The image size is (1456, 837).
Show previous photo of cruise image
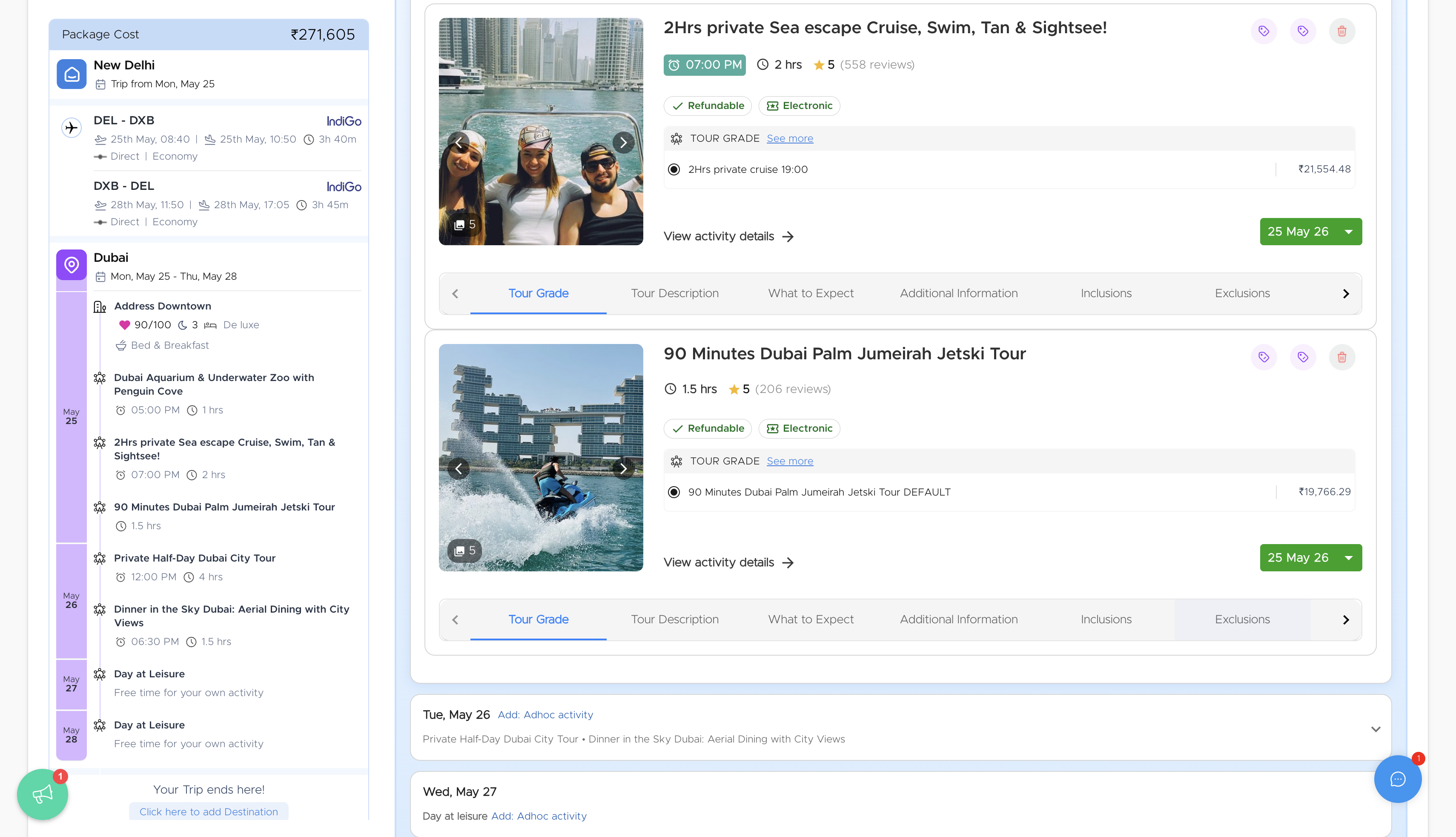click(x=459, y=143)
